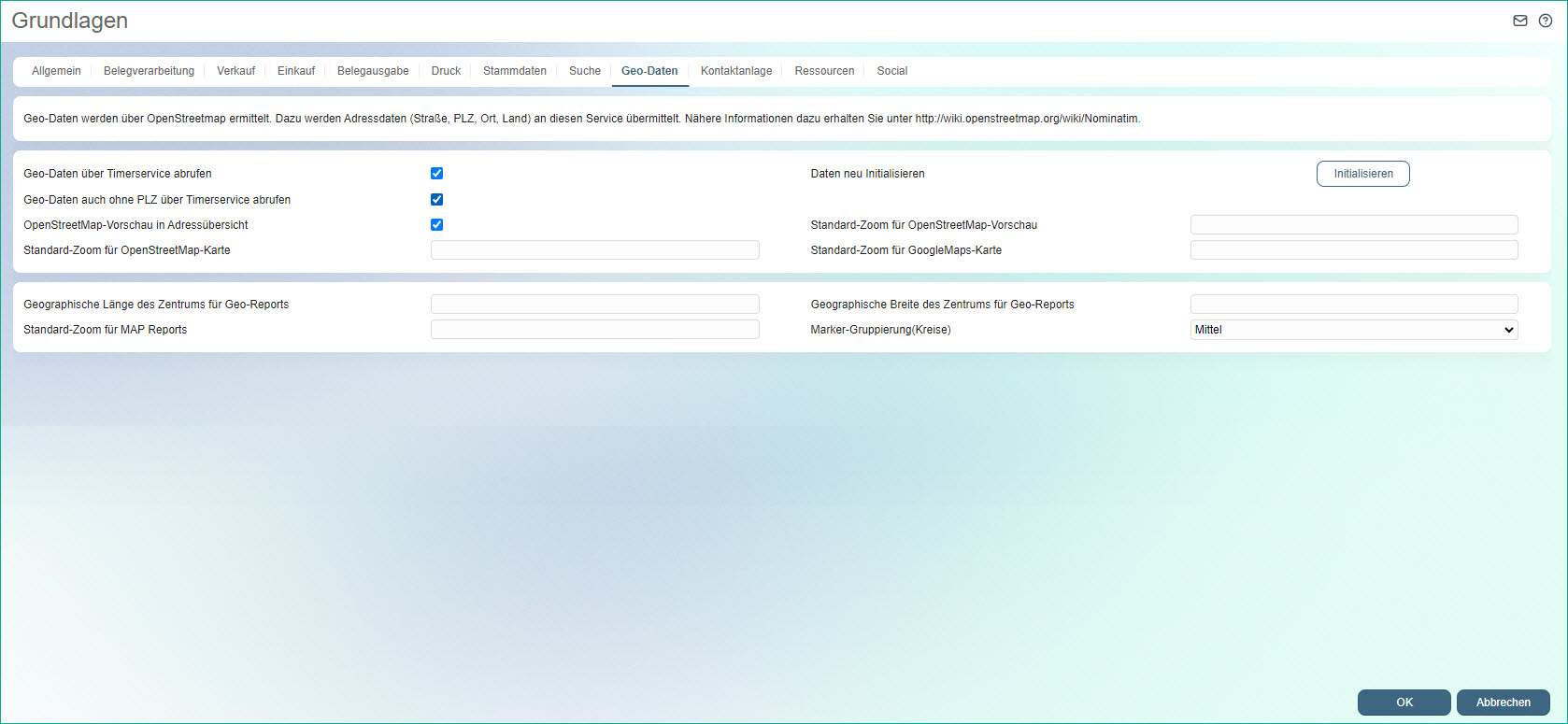Toggle OpenStreetMap-Vorschau in Adressübersicht checkbox
Viewport: 1568px width, 724px height.
[436, 224]
